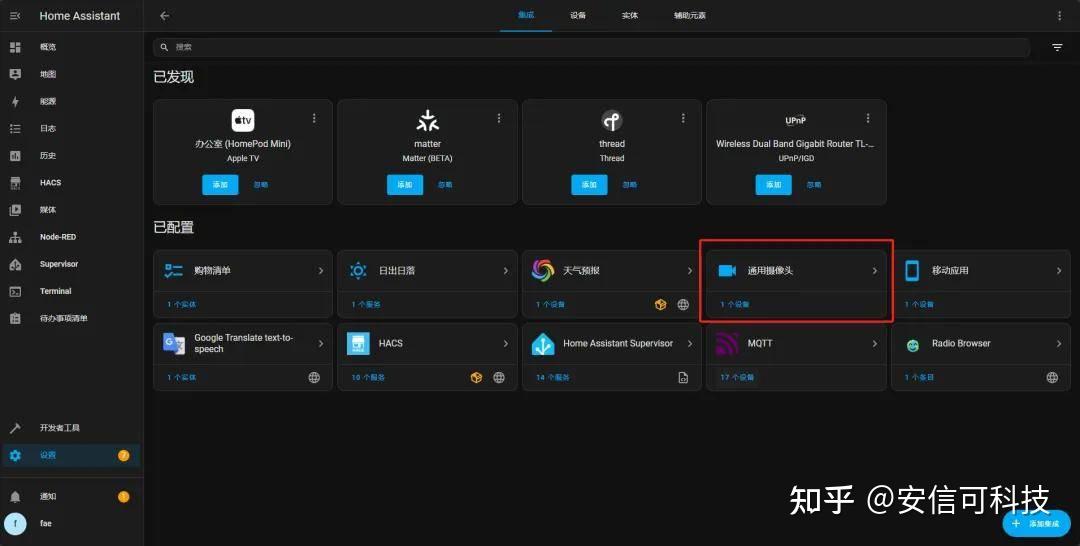Open Supervisor from the sidebar
Image resolution: width=1080 pixels, height=546 pixels.
coord(72,264)
